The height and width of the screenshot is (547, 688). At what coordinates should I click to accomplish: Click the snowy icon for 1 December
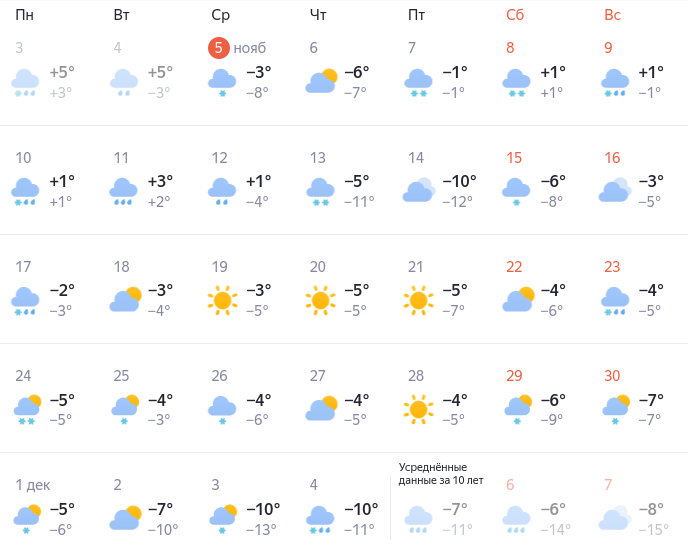click(26, 518)
